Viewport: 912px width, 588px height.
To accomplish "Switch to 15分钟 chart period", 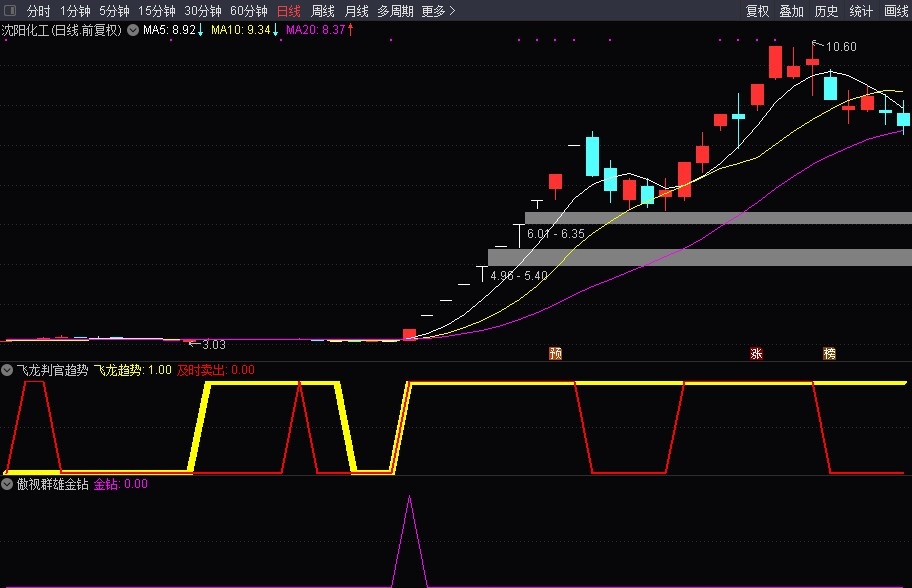I will (x=156, y=11).
